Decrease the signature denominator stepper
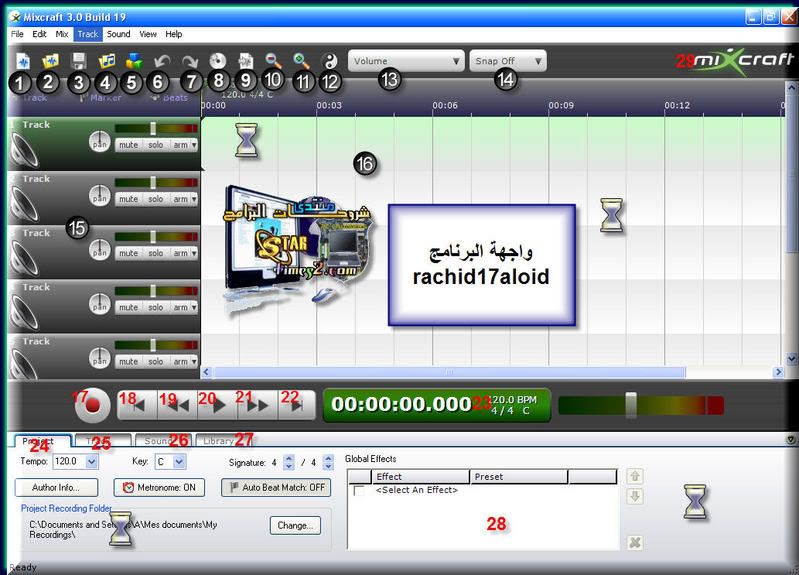799x575 pixels. pos(329,466)
